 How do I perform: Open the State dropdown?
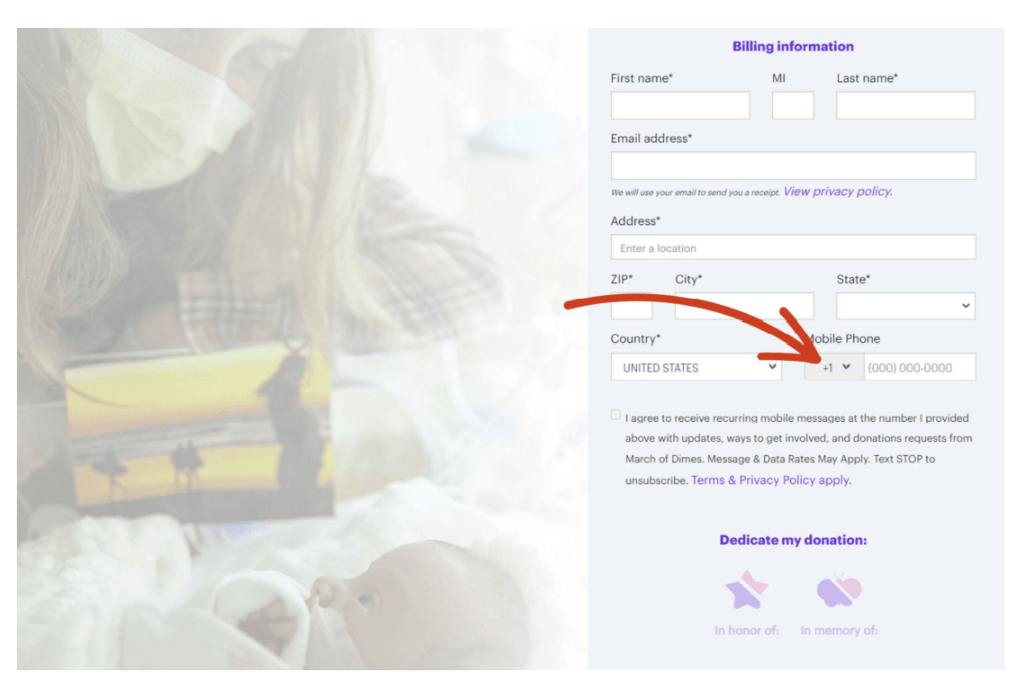[x=905, y=306]
